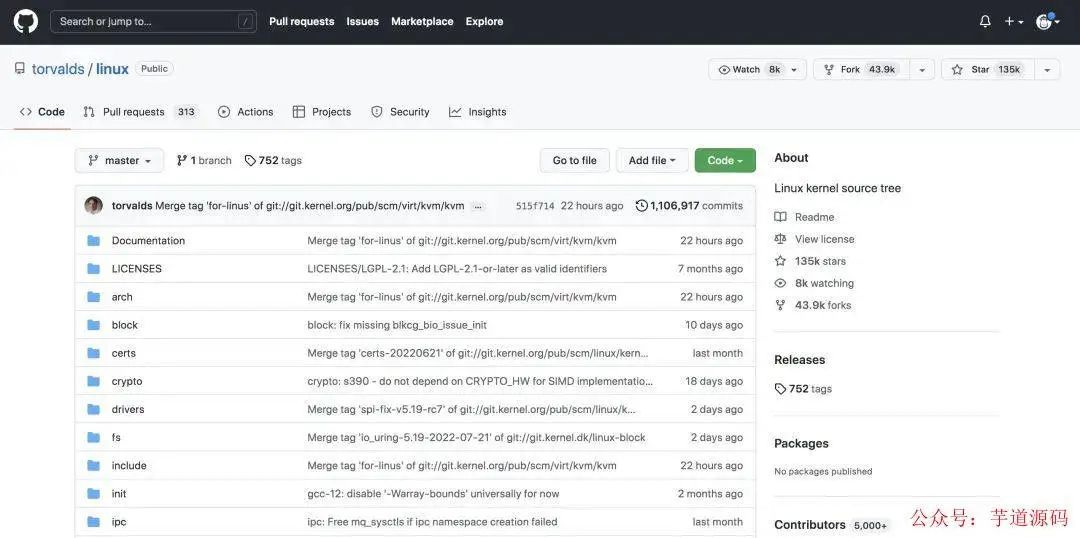Open the Documentation folder icon
The width and height of the screenshot is (1080, 538).
coord(94,240)
